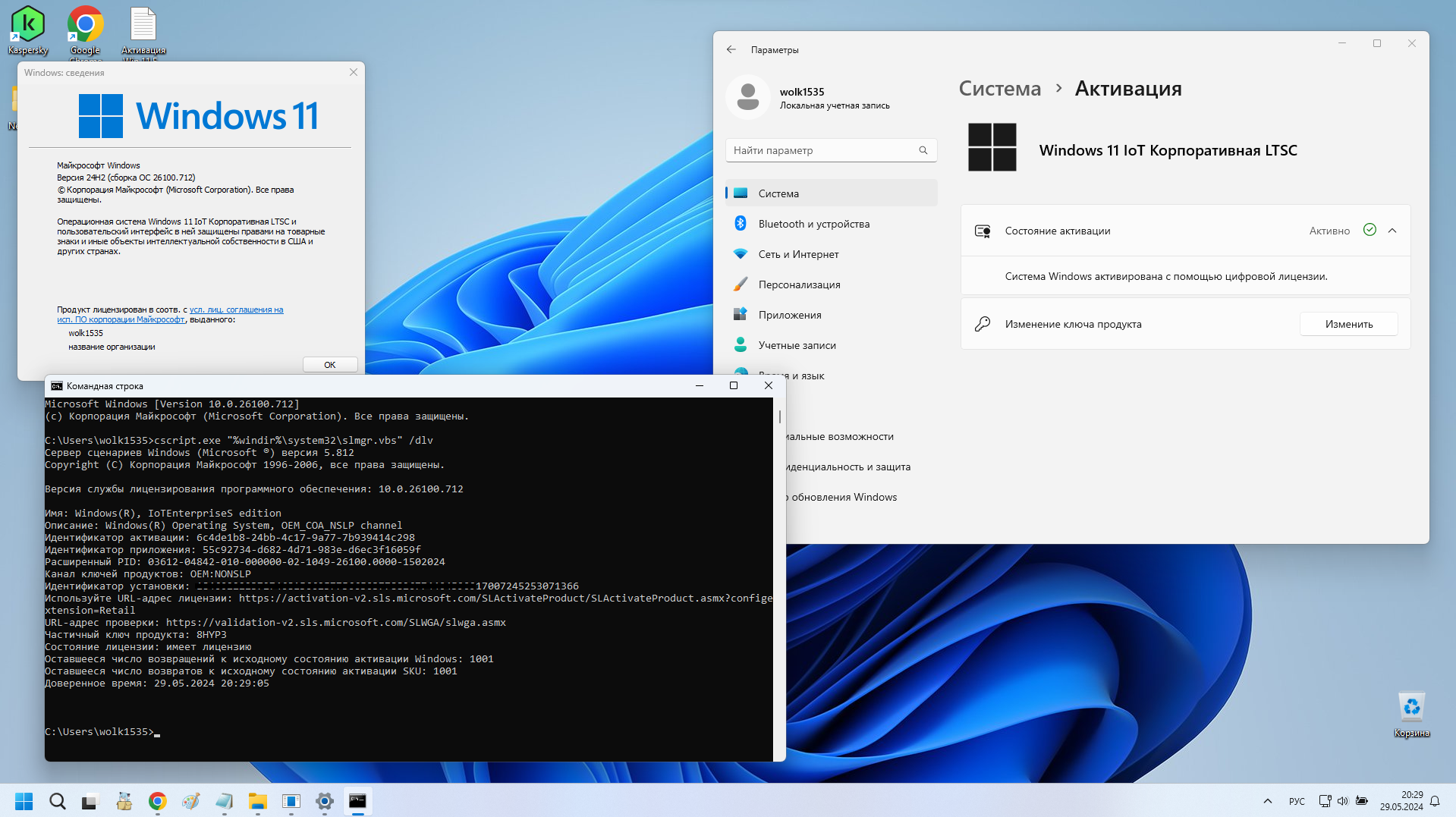Open File Explorer folder icon on taskbar
The height and width of the screenshot is (817, 1456).
pyautogui.click(x=258, y=801)
